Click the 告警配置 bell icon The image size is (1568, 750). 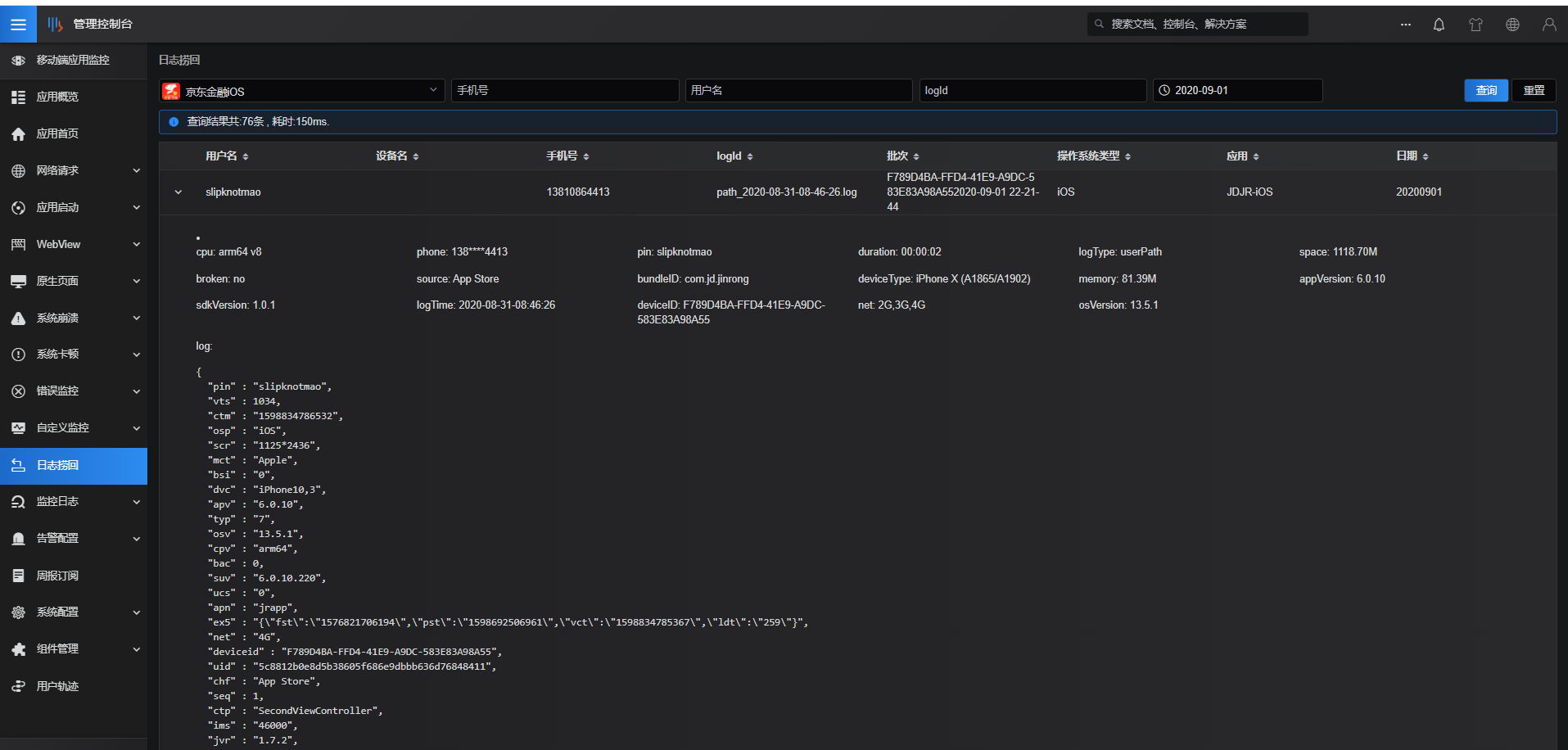pos(18,539)
